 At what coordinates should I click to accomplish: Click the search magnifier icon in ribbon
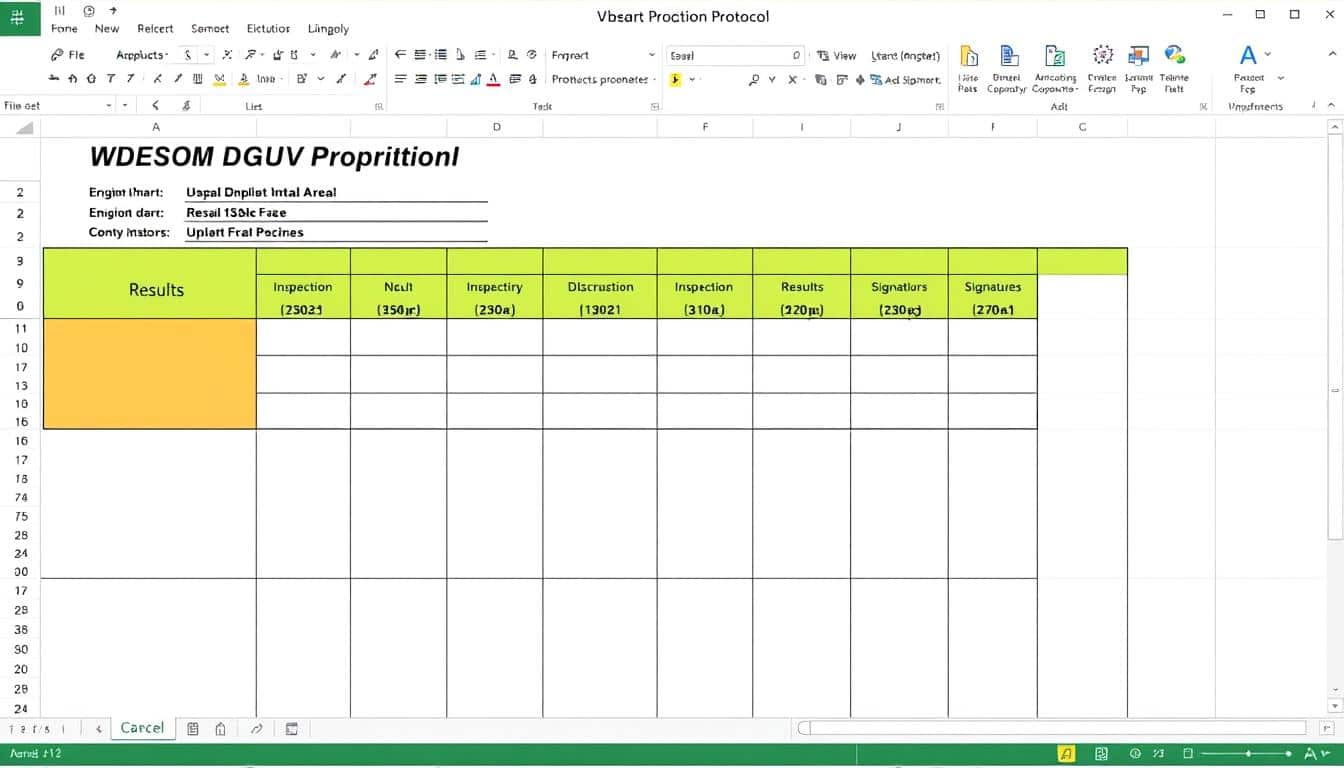click(754, 79)
